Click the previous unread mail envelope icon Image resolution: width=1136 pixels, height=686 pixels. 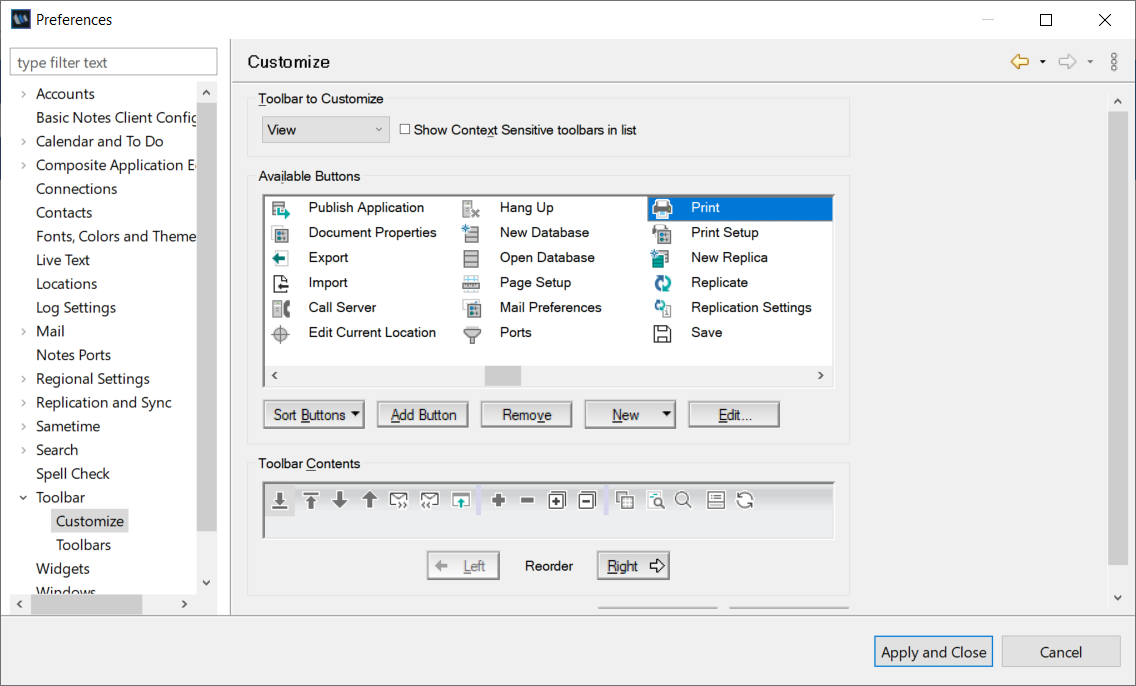click(430, 500)
